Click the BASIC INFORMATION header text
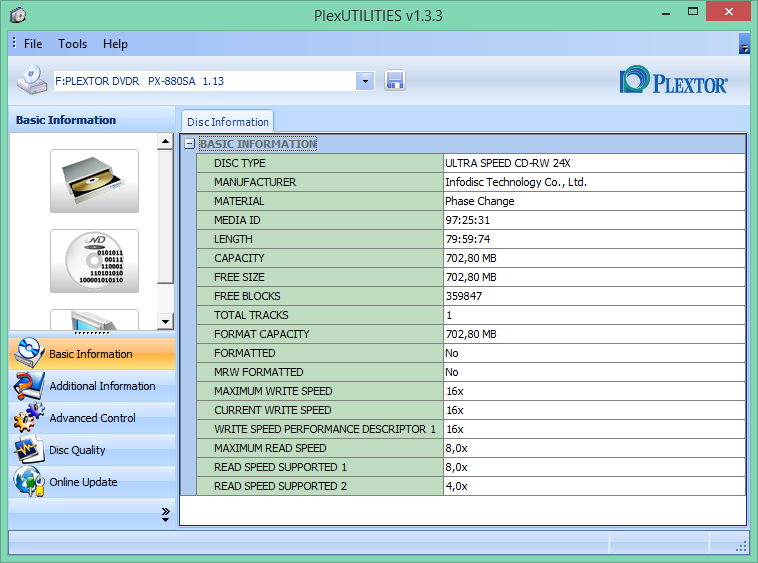This screenshot has width=758, height=563. click(258, 144)
